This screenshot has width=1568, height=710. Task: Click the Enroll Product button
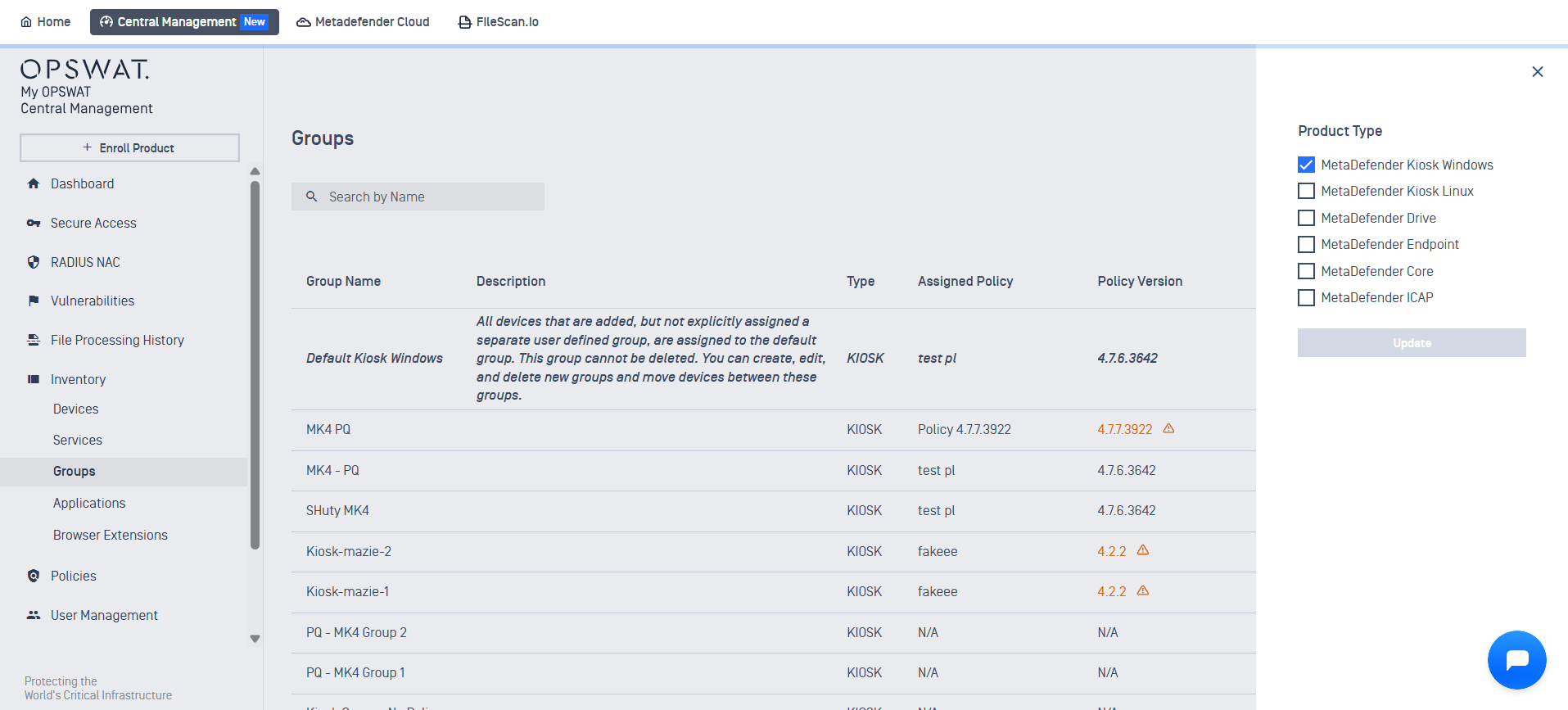[129, 147]
